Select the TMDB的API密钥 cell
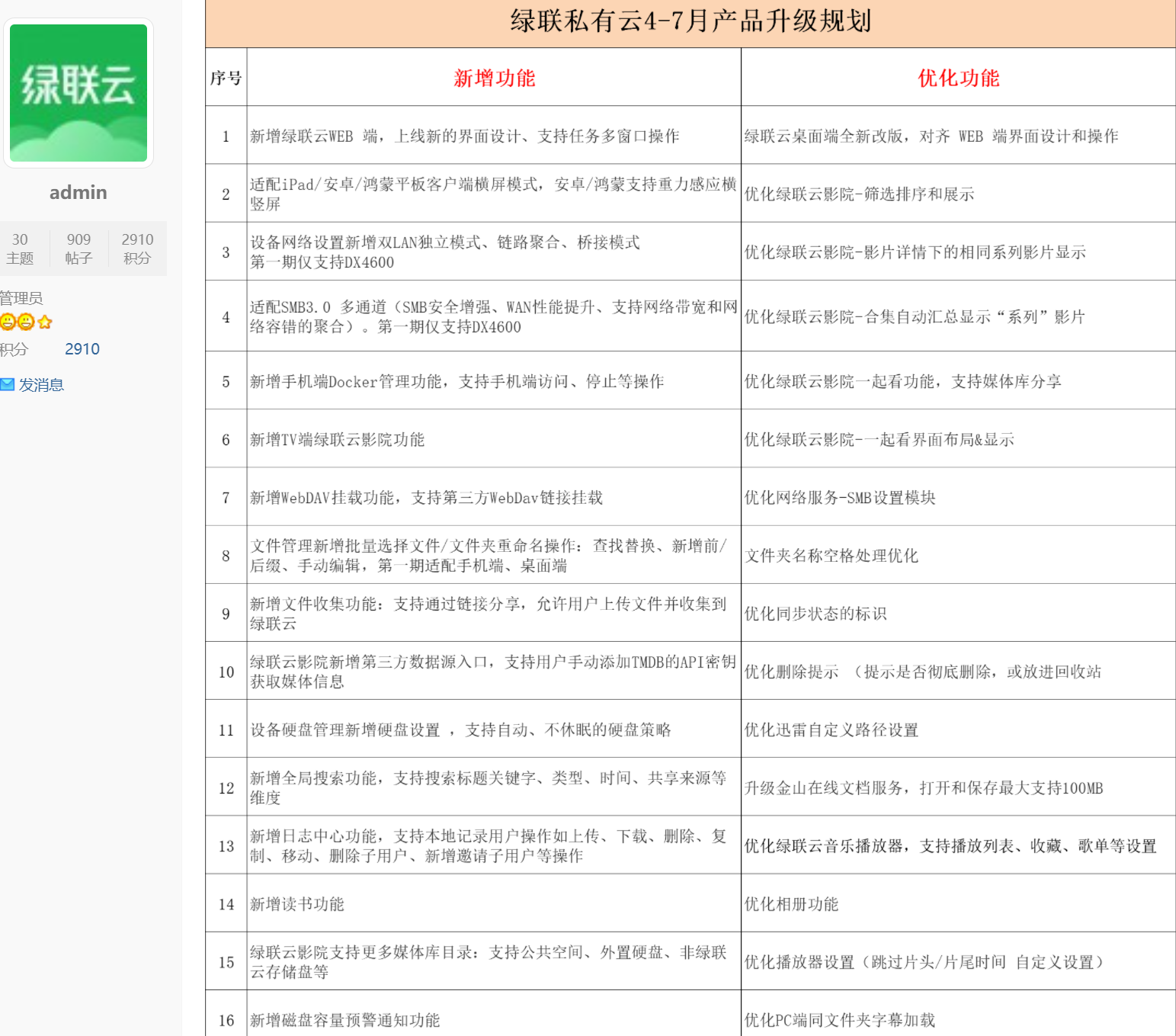 494,671
